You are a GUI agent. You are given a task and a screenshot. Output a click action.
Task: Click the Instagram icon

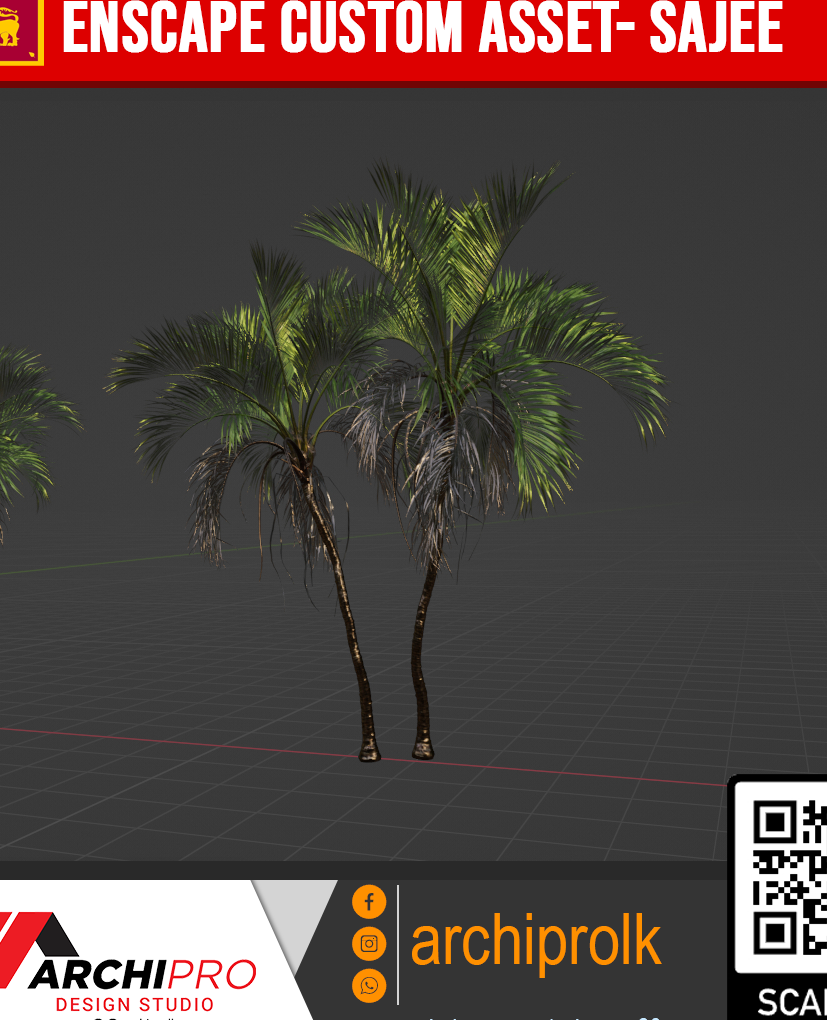click(369, 944)
